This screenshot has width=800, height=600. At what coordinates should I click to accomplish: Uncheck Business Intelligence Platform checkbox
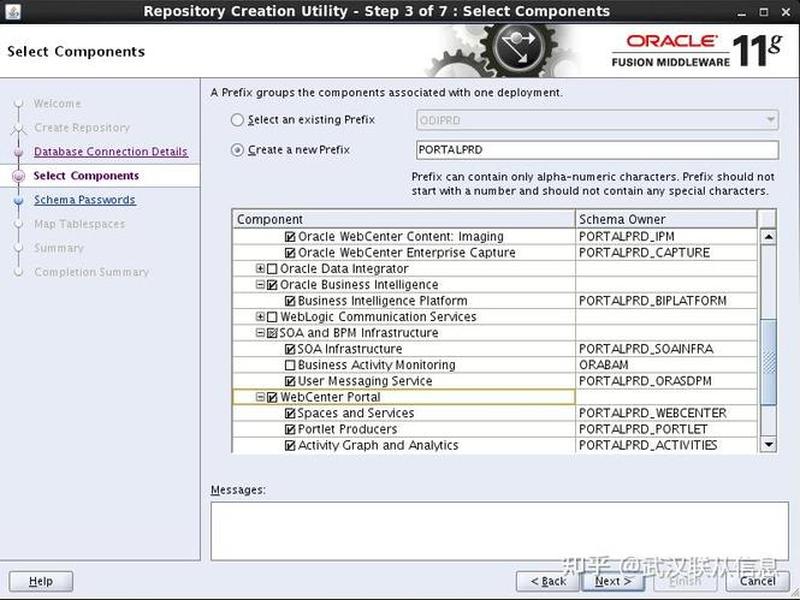(x=290, y=301)
